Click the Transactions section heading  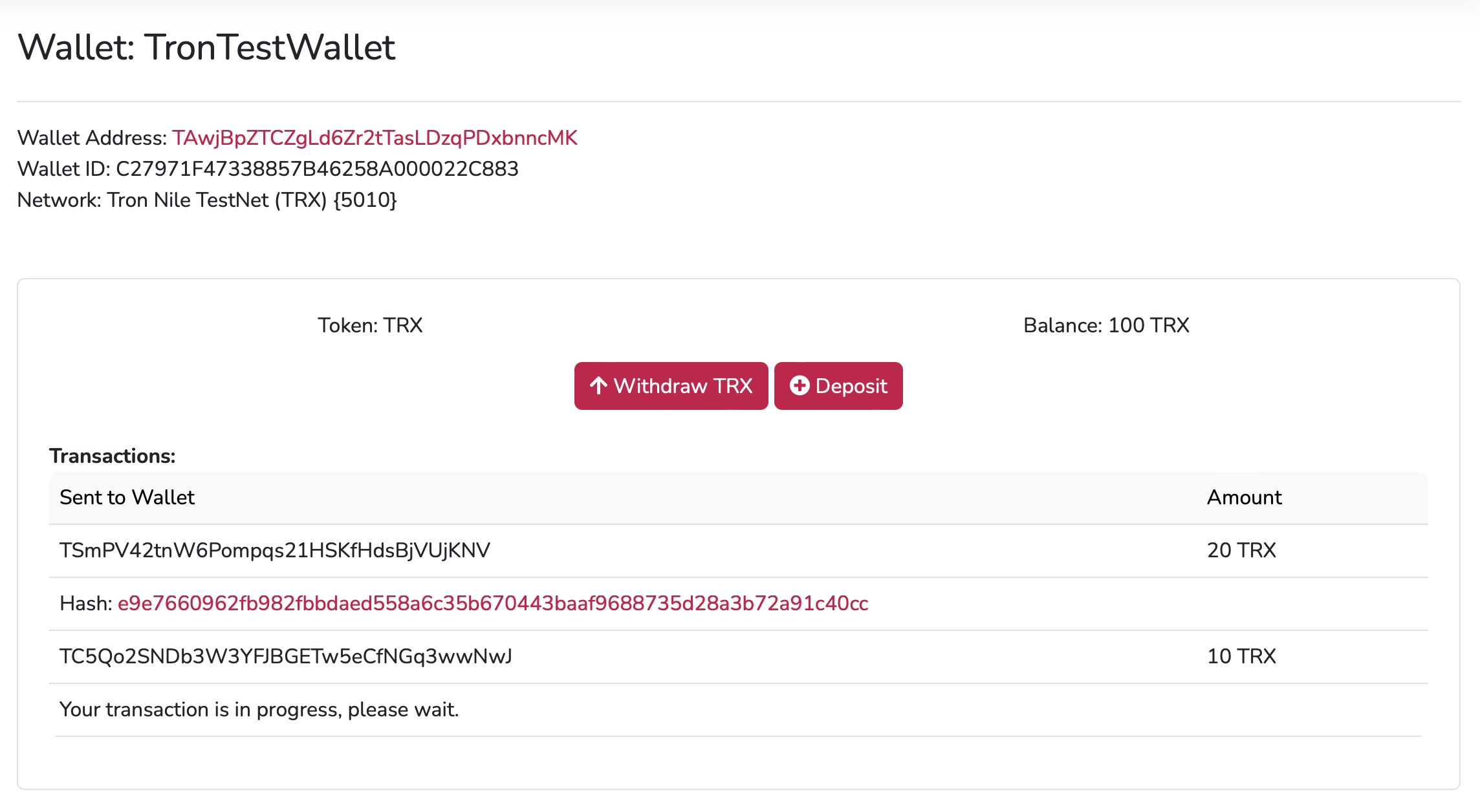(x=113, y=456)
